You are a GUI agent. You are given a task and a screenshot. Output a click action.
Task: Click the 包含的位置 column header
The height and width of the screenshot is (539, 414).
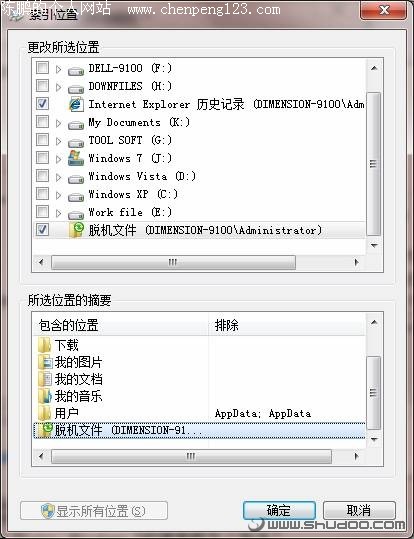[121, 325]
